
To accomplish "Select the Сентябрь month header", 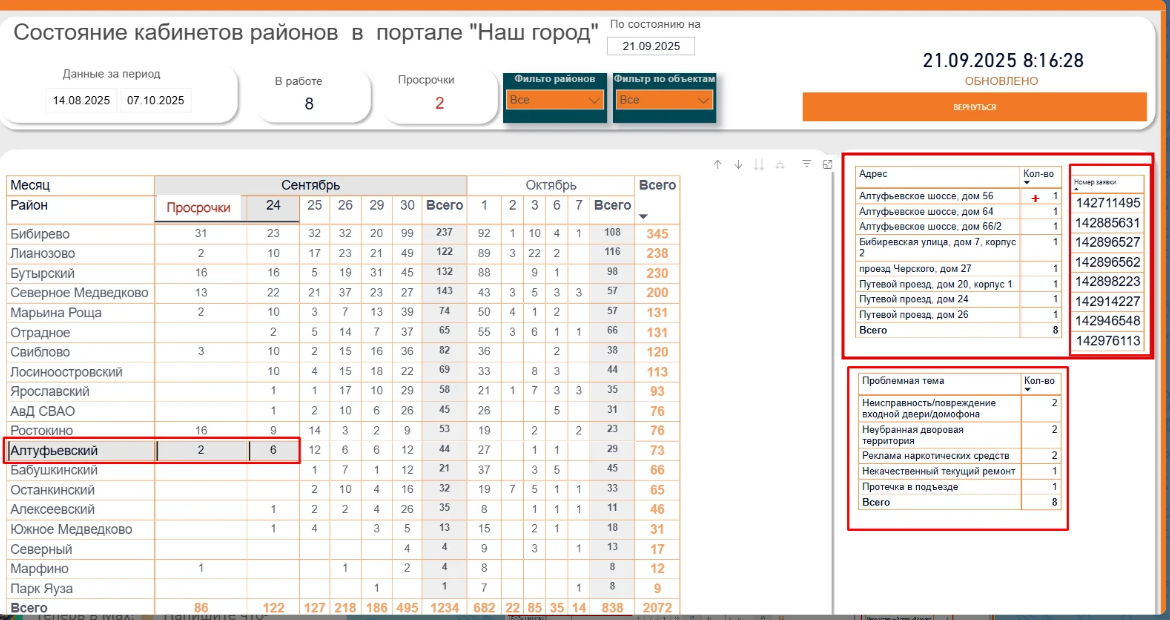I will pyautogui.click(x=310, y=185).
